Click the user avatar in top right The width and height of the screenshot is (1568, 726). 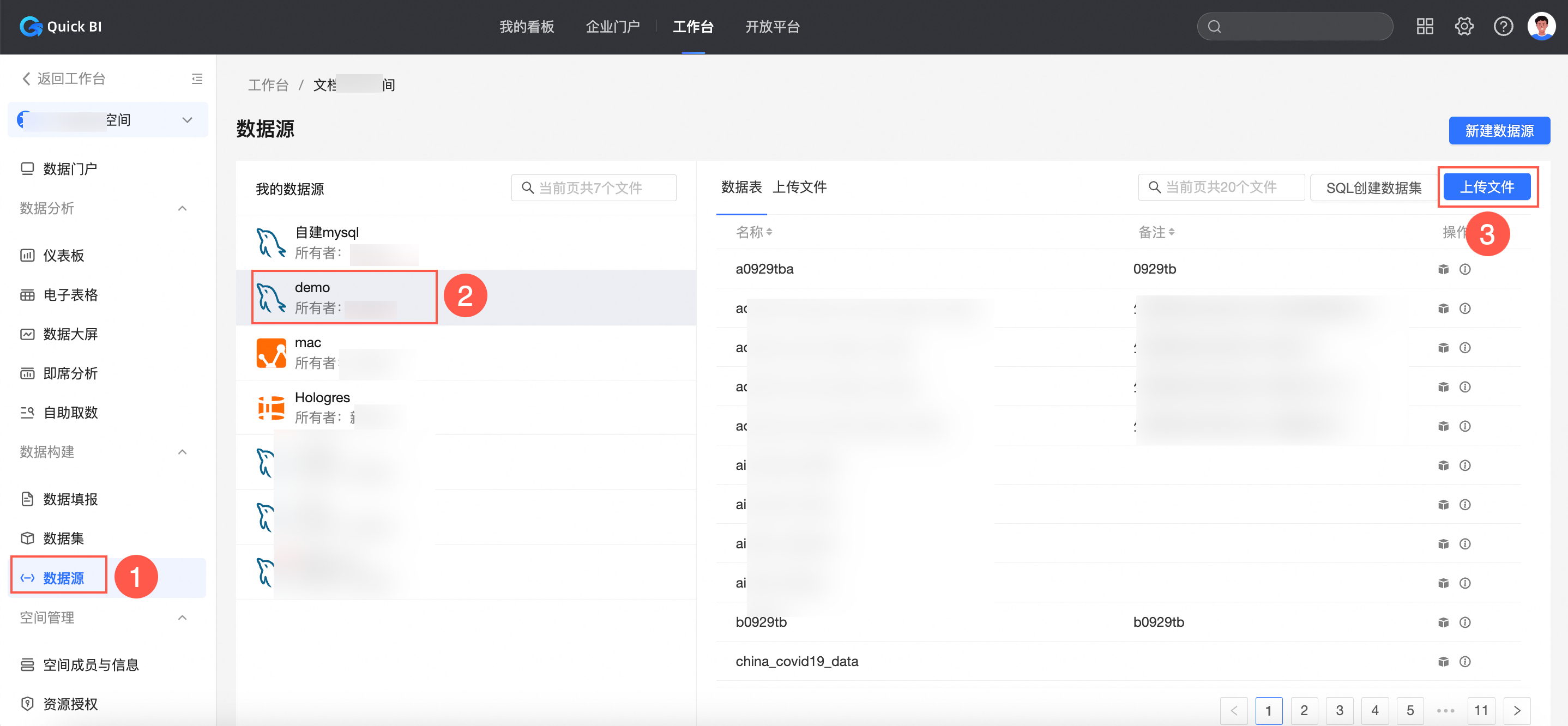coord(1541,27)
